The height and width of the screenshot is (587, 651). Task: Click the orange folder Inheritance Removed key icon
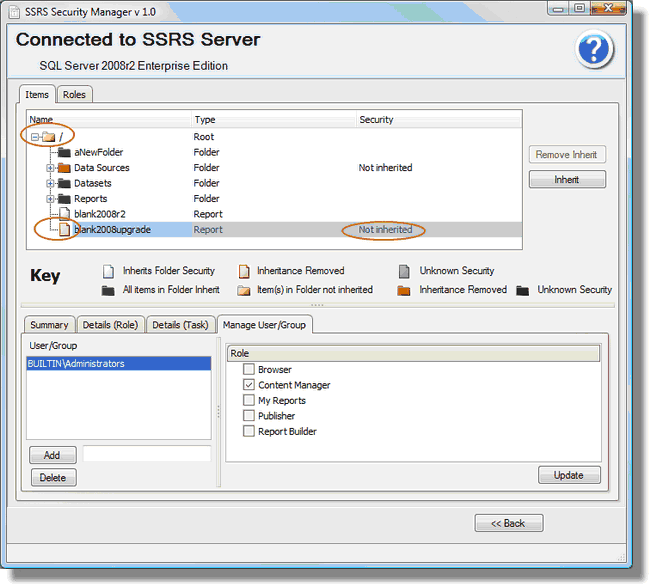tap(404, 290)
